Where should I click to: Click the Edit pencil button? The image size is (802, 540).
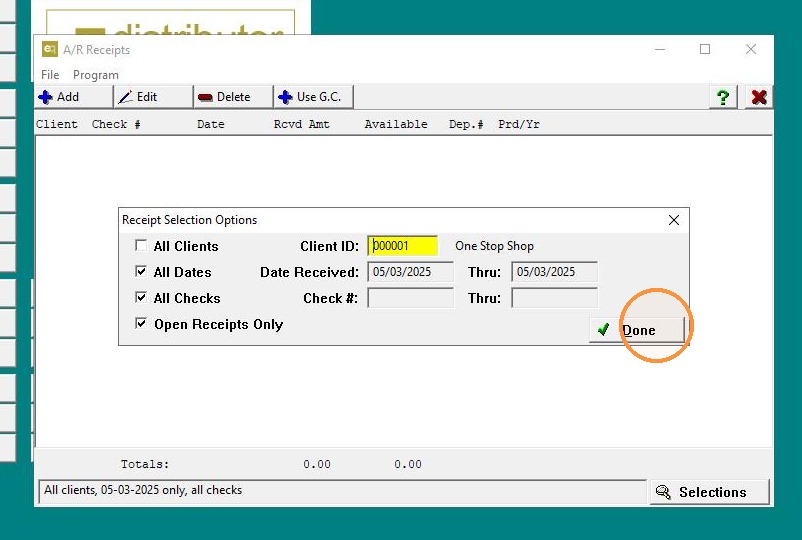click(x=153, y=97)
